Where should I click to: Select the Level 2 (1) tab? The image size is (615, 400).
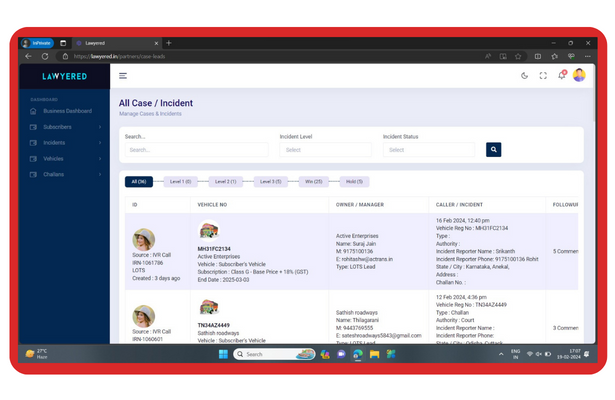click(x=226, y=182)
